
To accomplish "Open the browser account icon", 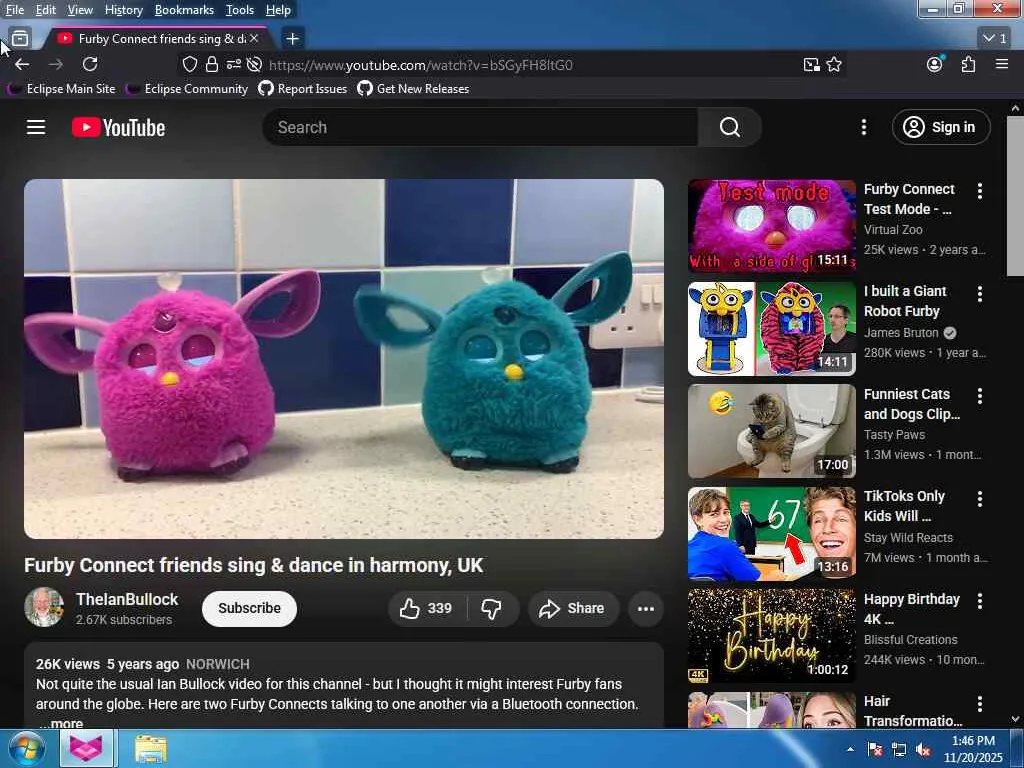I will click(935, 64).
